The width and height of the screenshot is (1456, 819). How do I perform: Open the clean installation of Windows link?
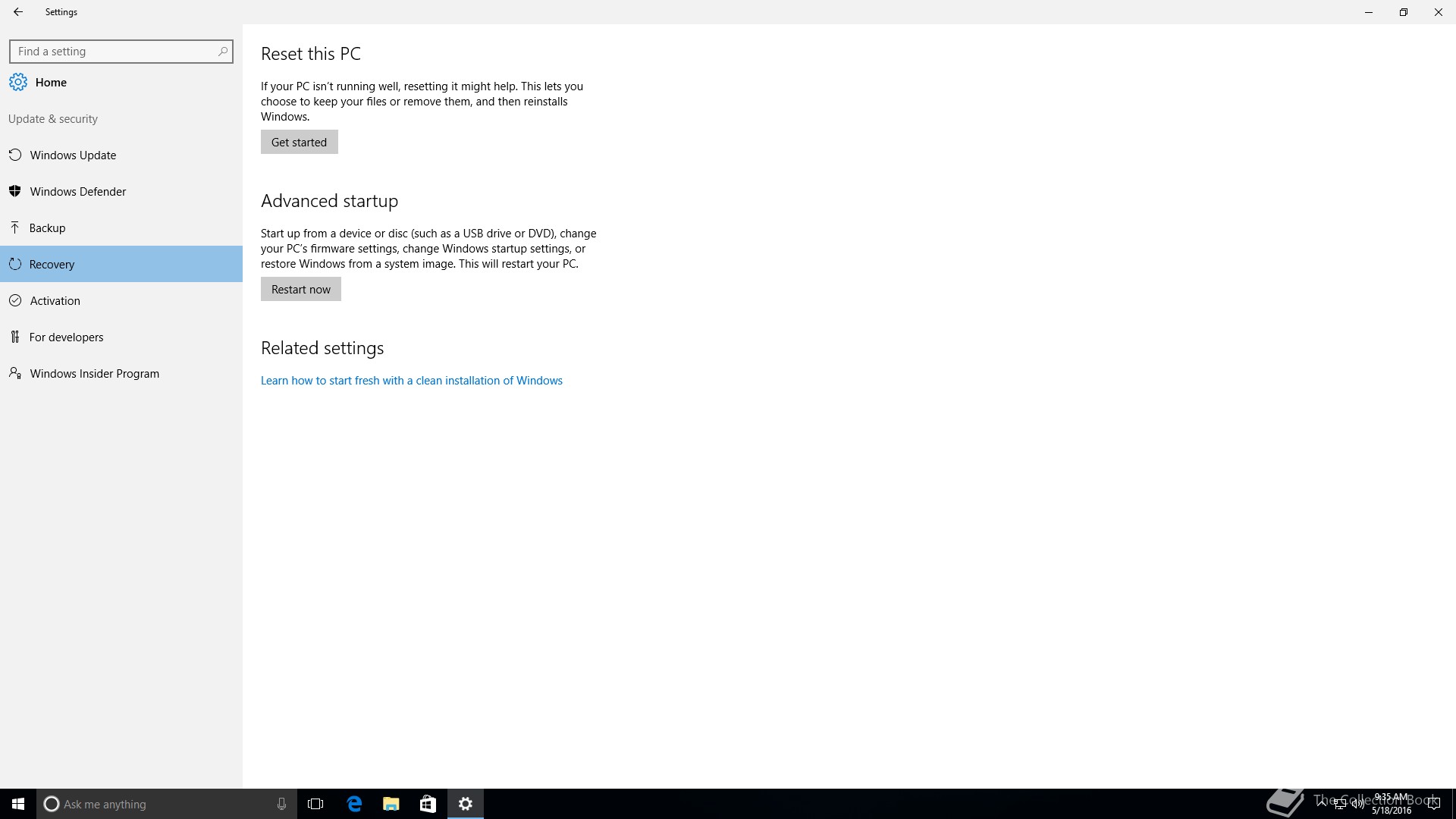click(x=412, y=381)
